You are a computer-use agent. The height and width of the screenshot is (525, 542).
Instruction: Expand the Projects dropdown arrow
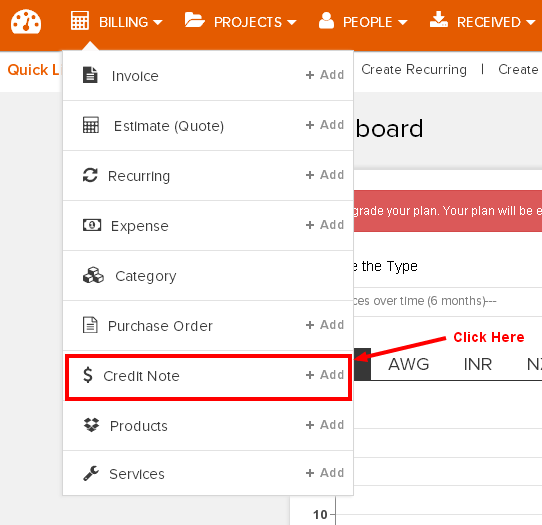(292, 23)
